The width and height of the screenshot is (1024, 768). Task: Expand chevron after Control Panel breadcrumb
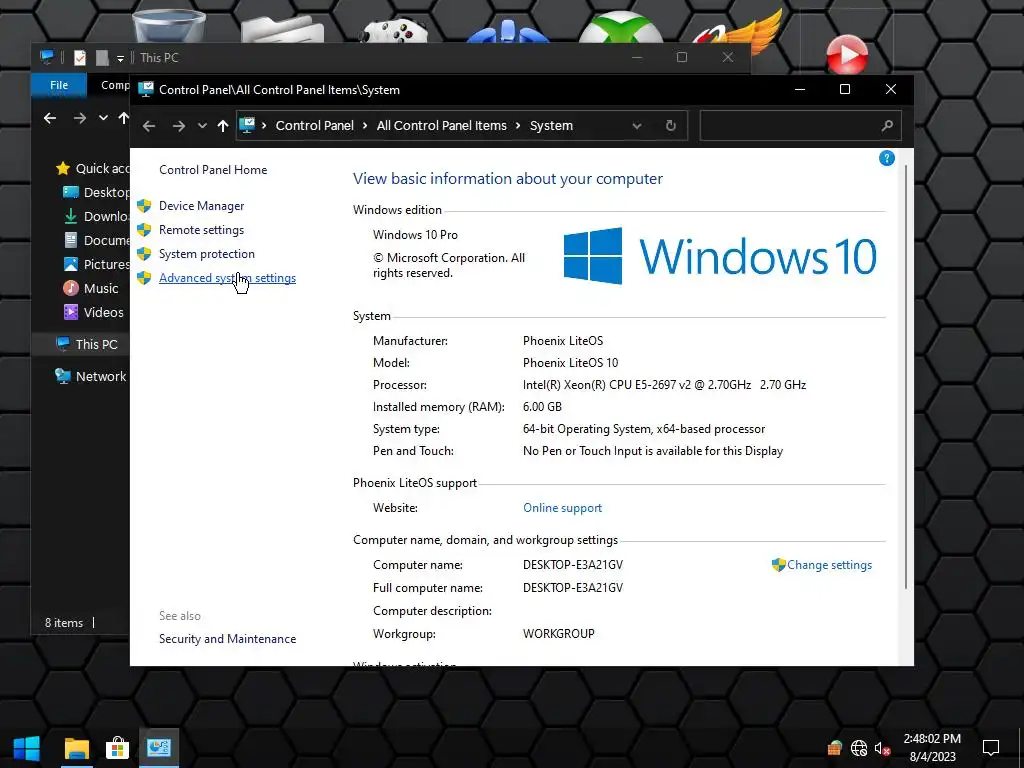pyautogui.click(x=365, y=126)
